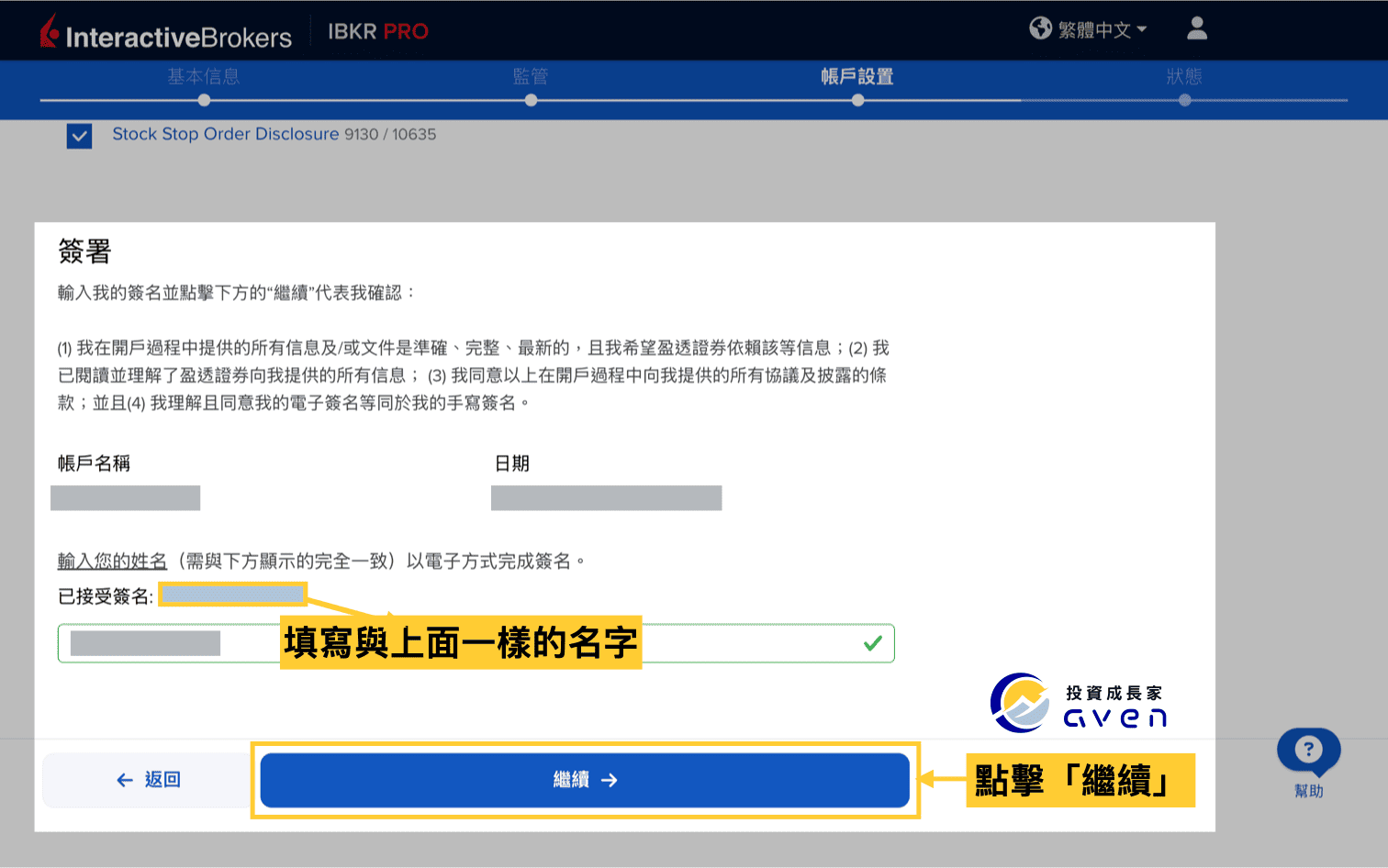Image resolution: width=1388 pixels, height=868 pixels.
Task: Open the 繁體中文 language dropdown
Action: click(x=1092, y=28)
